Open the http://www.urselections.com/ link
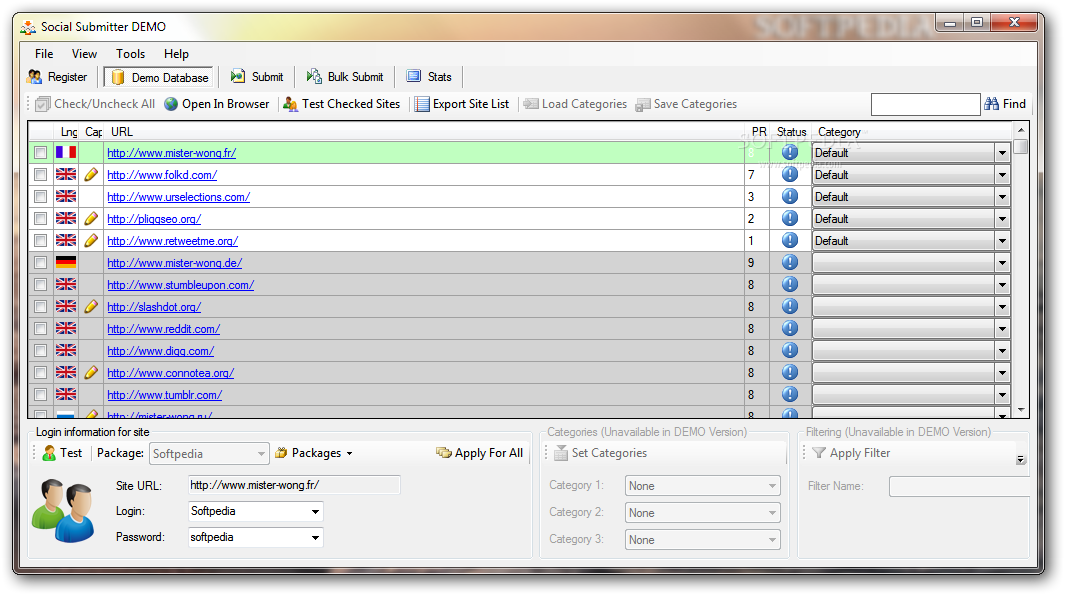 pyautogui.click(x=179, y=197)
